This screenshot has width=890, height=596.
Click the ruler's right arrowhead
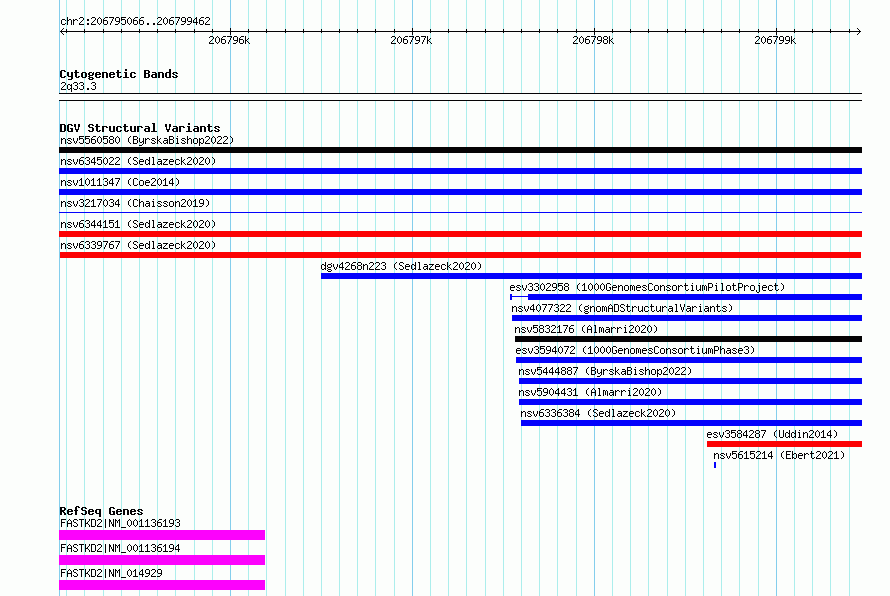(x=859, y=32)
